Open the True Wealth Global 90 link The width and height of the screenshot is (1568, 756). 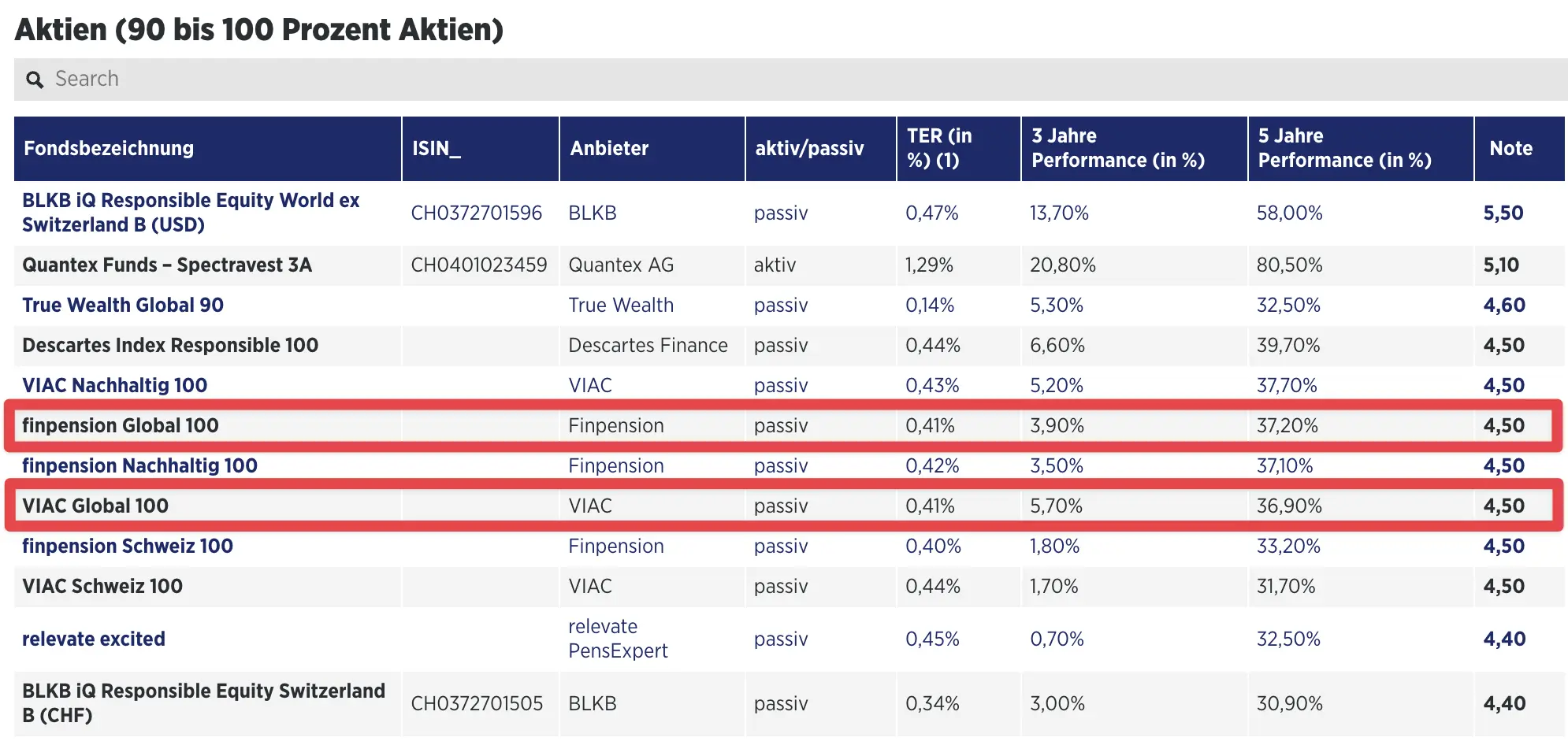(123, 305)
